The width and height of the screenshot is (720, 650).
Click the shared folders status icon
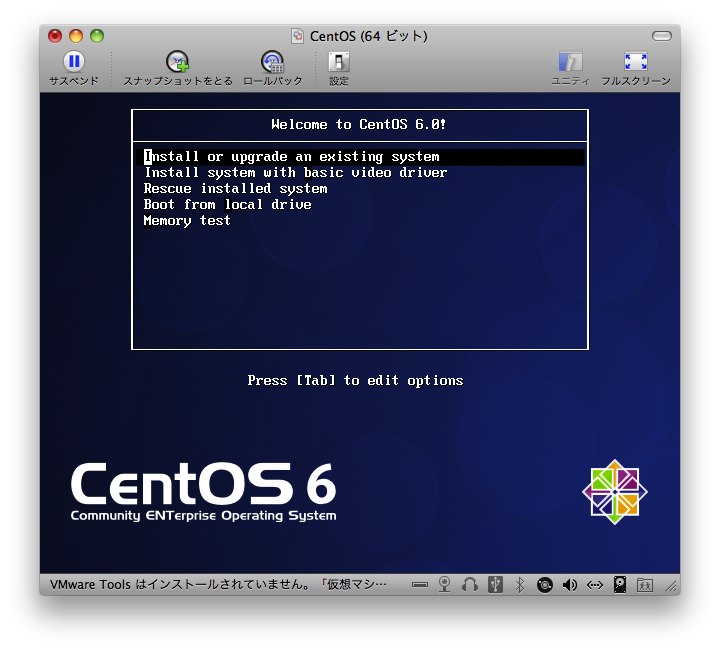click(x=645, y=585)
